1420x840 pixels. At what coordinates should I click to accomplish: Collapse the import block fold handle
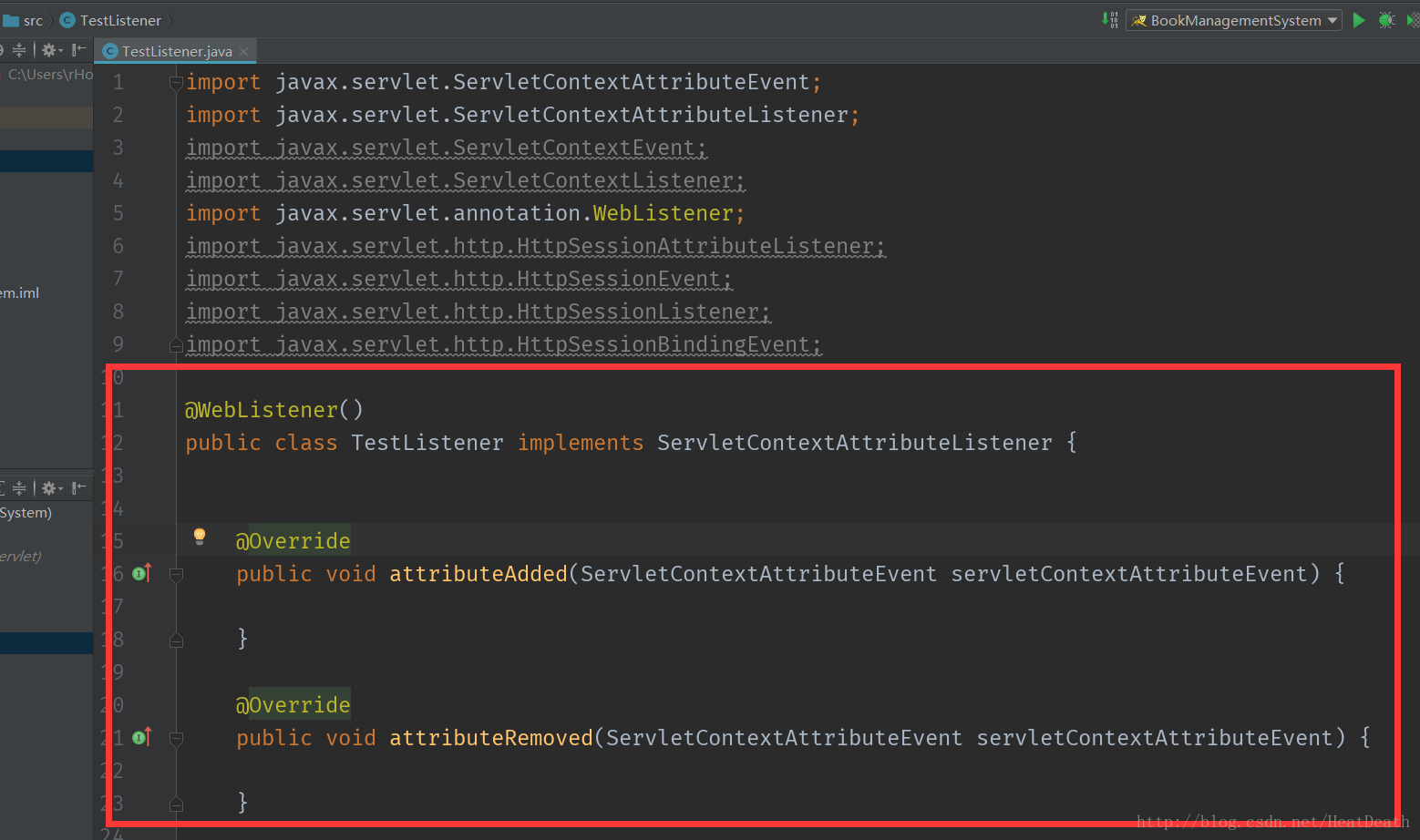click(x=176, y=83)
